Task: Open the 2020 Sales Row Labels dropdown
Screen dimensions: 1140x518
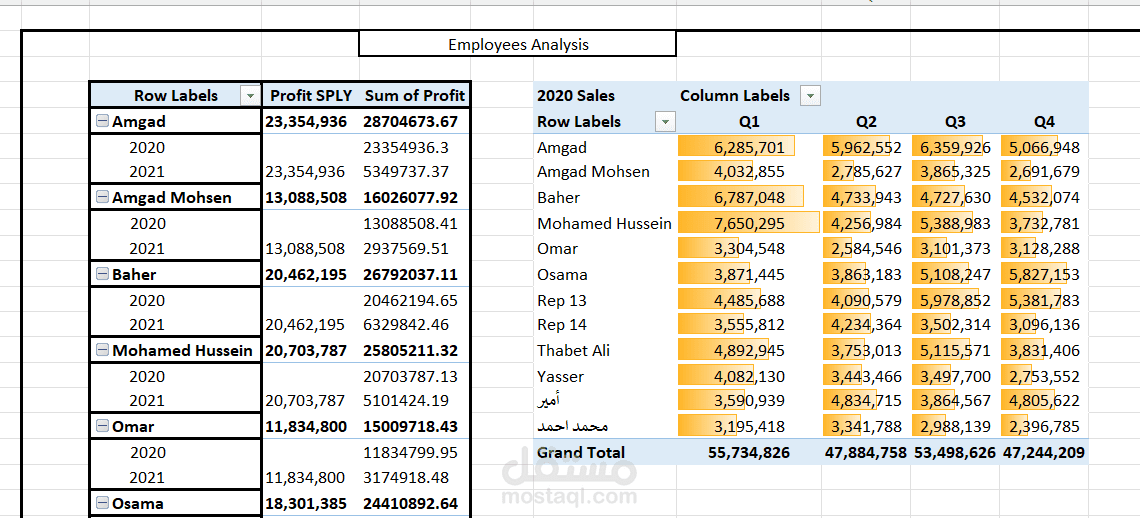Action: 664,122
